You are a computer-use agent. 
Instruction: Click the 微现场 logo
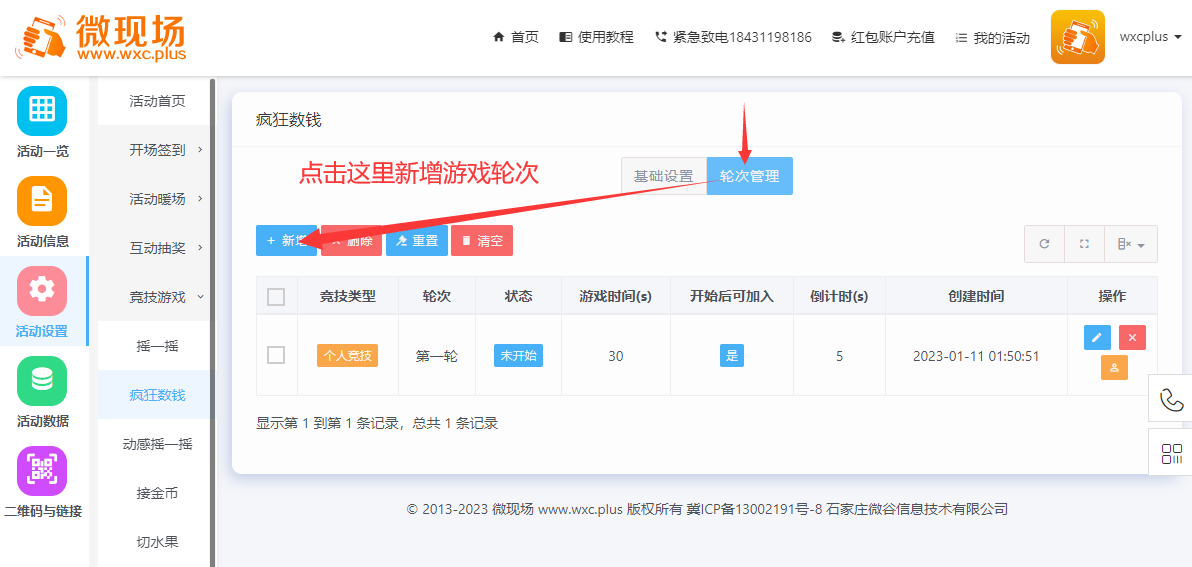coord(100,36)
